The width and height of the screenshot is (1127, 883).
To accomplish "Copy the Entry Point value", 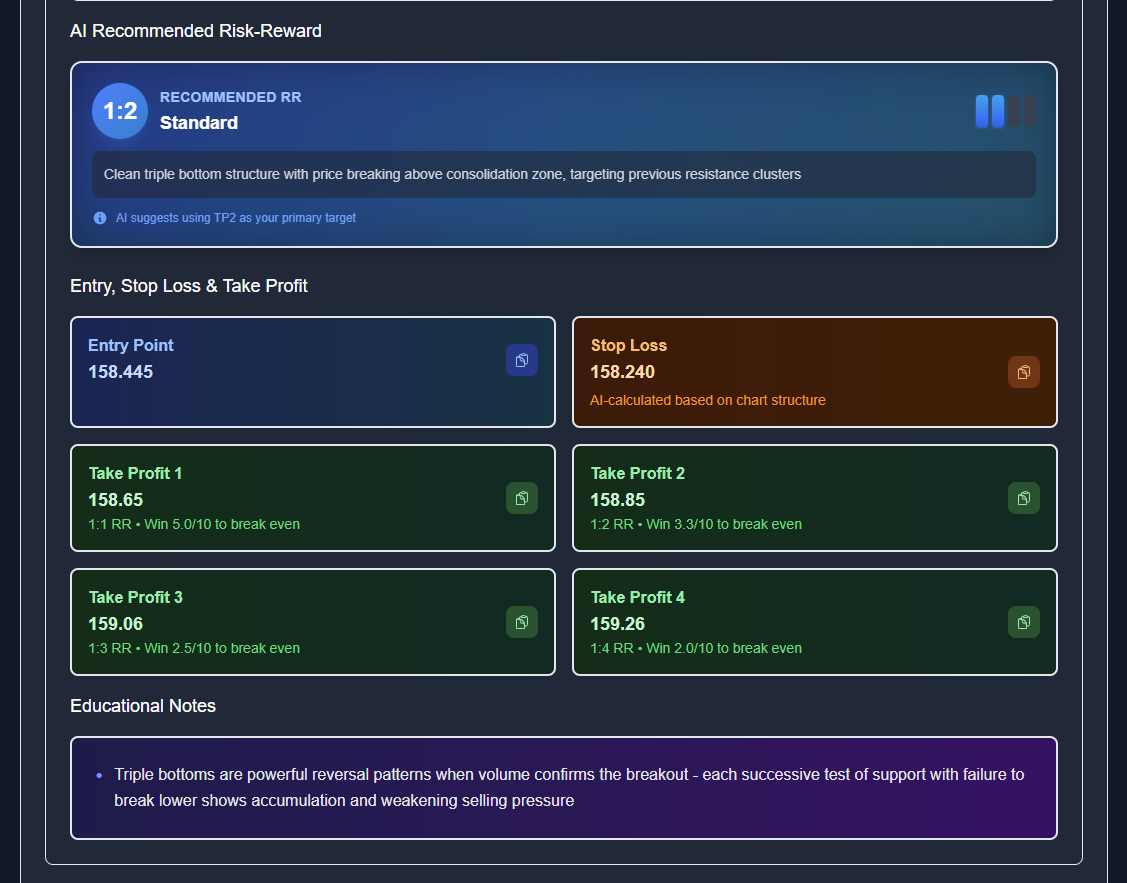I will (x=521, y=360).
